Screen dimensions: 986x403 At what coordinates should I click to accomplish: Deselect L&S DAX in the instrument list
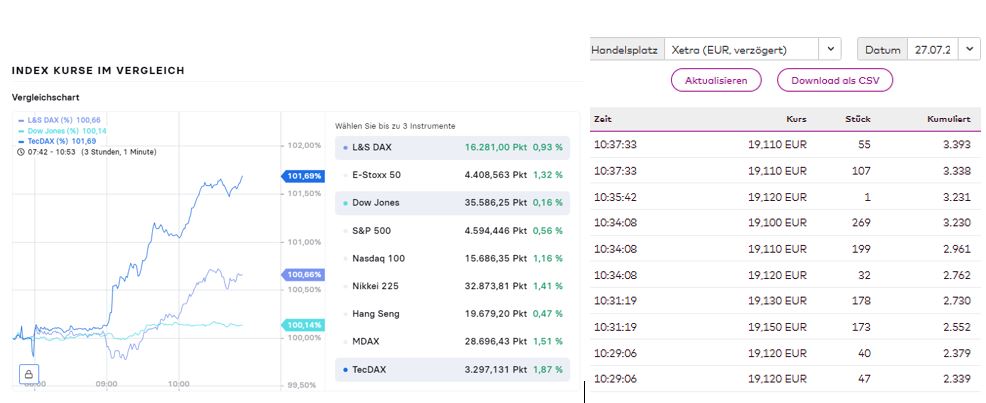coord(452,147)
